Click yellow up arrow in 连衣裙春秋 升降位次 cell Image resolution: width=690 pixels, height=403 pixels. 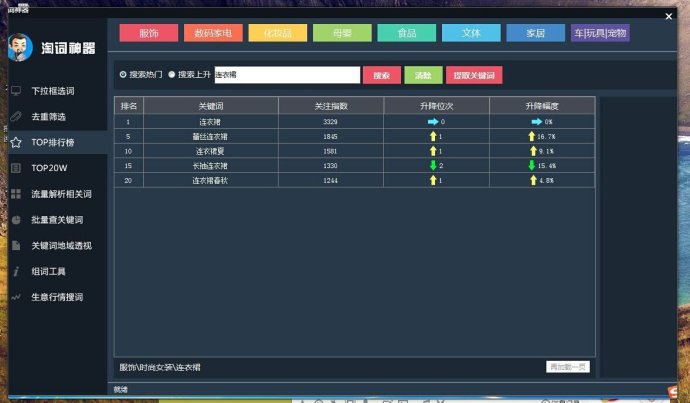tap(433, 180)
